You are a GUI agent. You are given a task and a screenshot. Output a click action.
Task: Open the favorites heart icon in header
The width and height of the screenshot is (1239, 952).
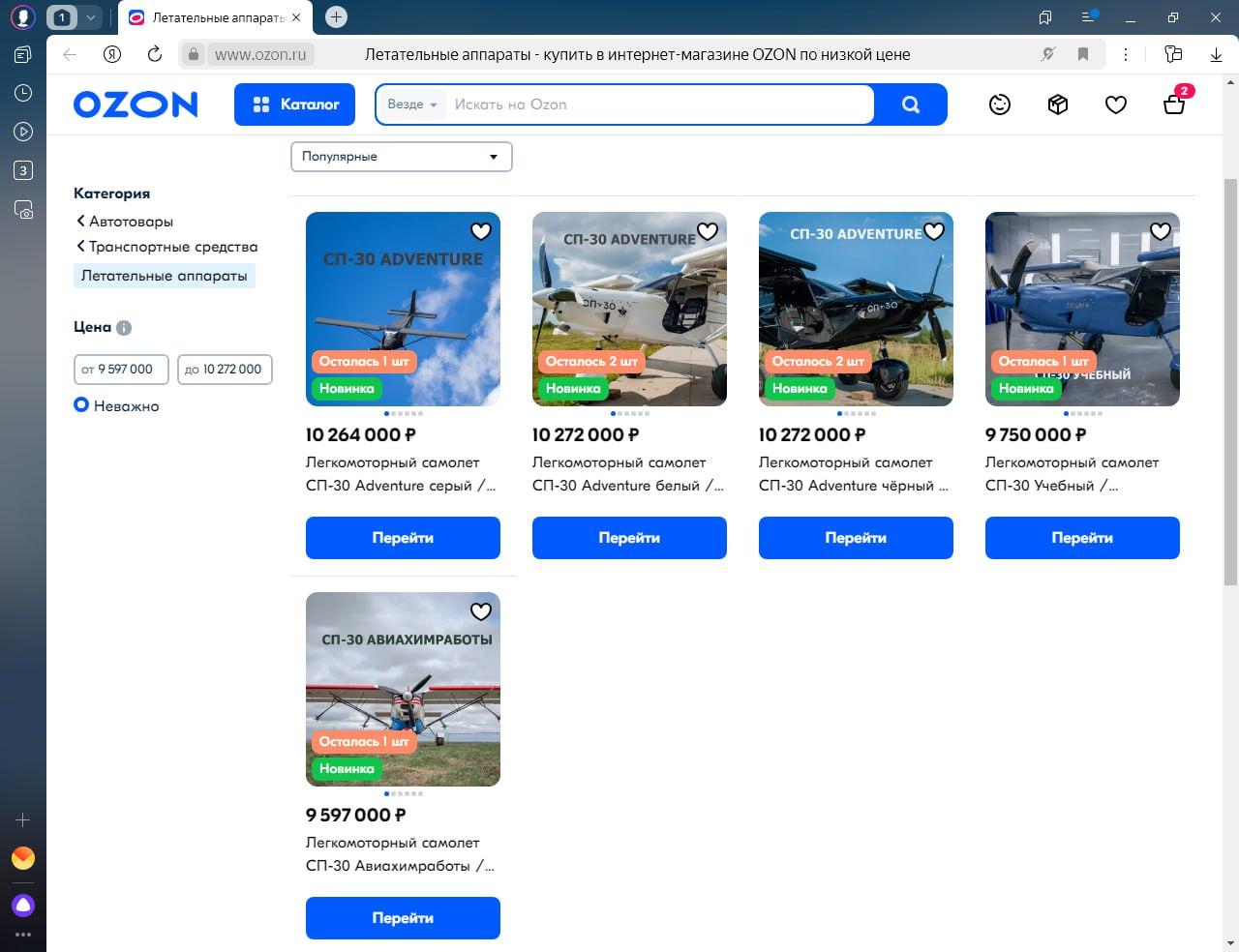[x=1116, y=104]
